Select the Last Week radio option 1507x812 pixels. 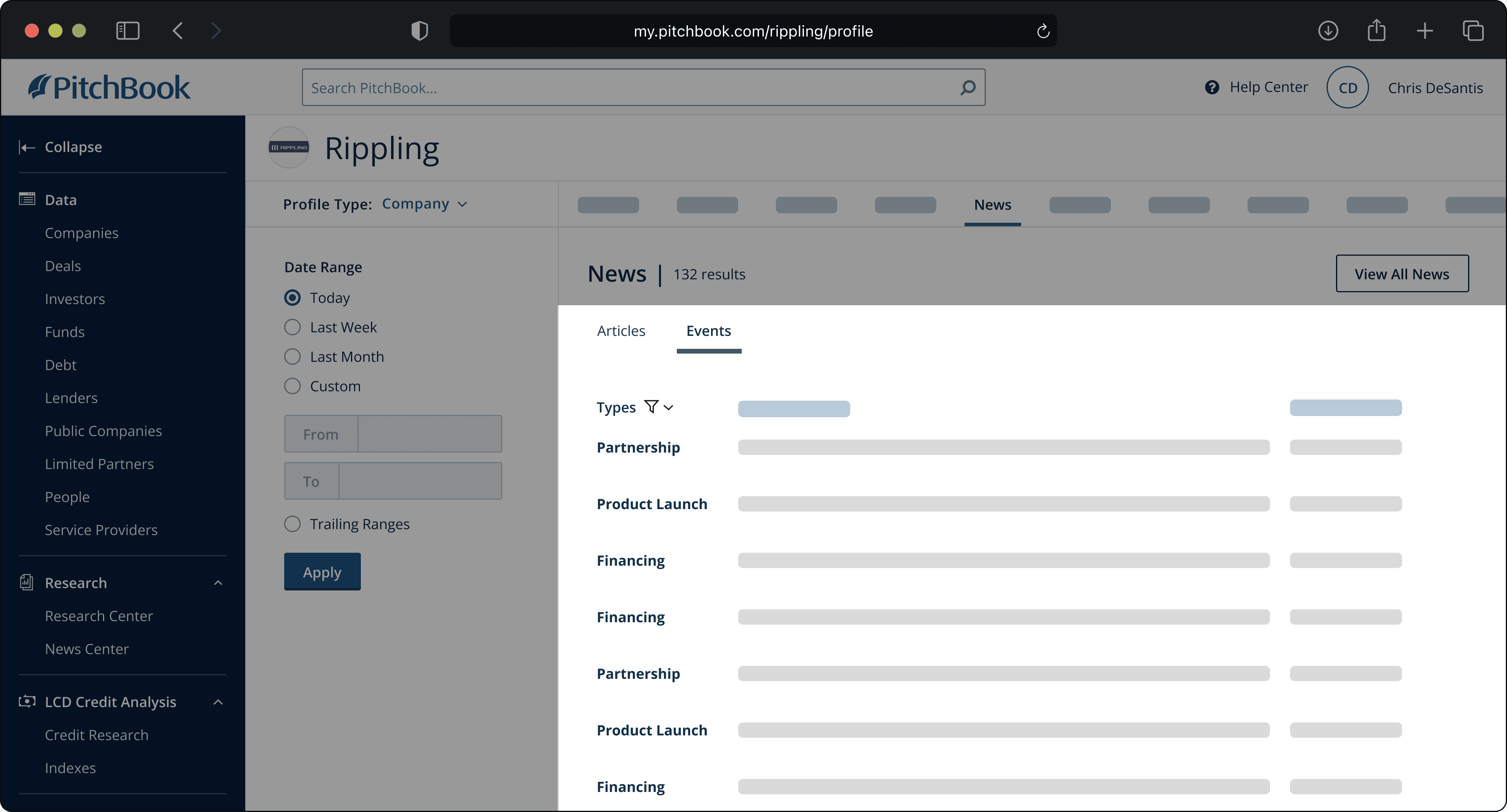[x=292, y=327]
